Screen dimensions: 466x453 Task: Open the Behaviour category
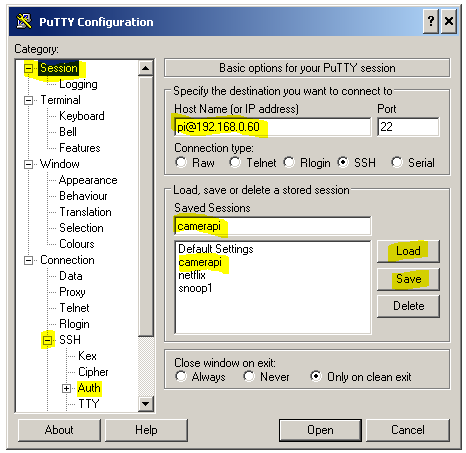(x=83, y=196)
